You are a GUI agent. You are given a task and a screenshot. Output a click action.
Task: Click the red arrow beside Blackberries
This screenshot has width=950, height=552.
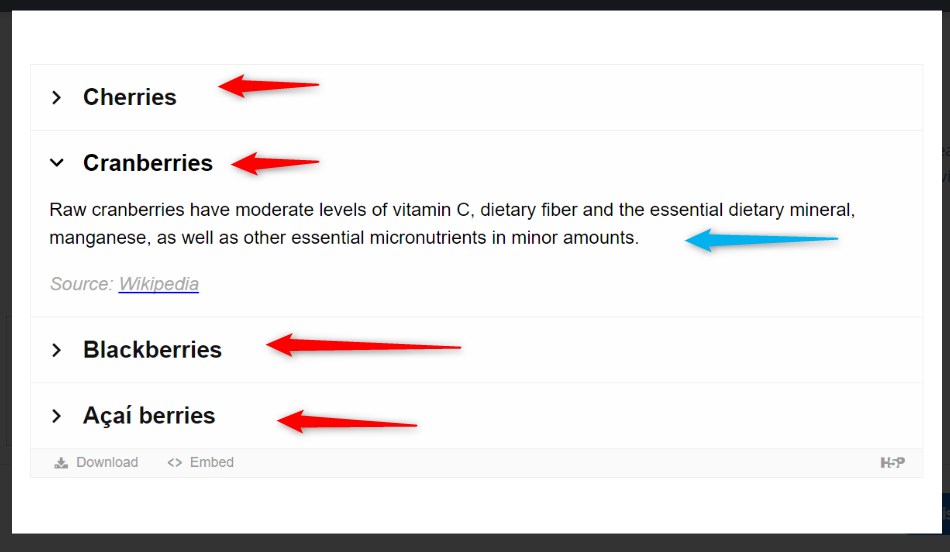tap(364, 345)
